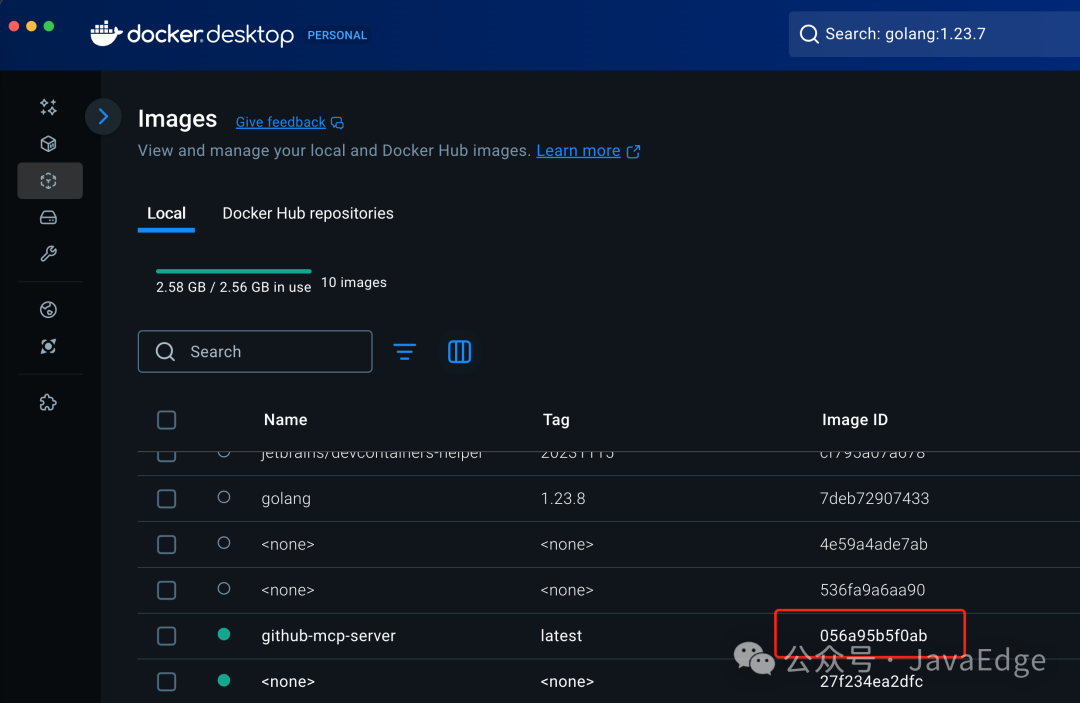
Task: Open Builds wrench icon in sidebar
Action: coord(48,253)
